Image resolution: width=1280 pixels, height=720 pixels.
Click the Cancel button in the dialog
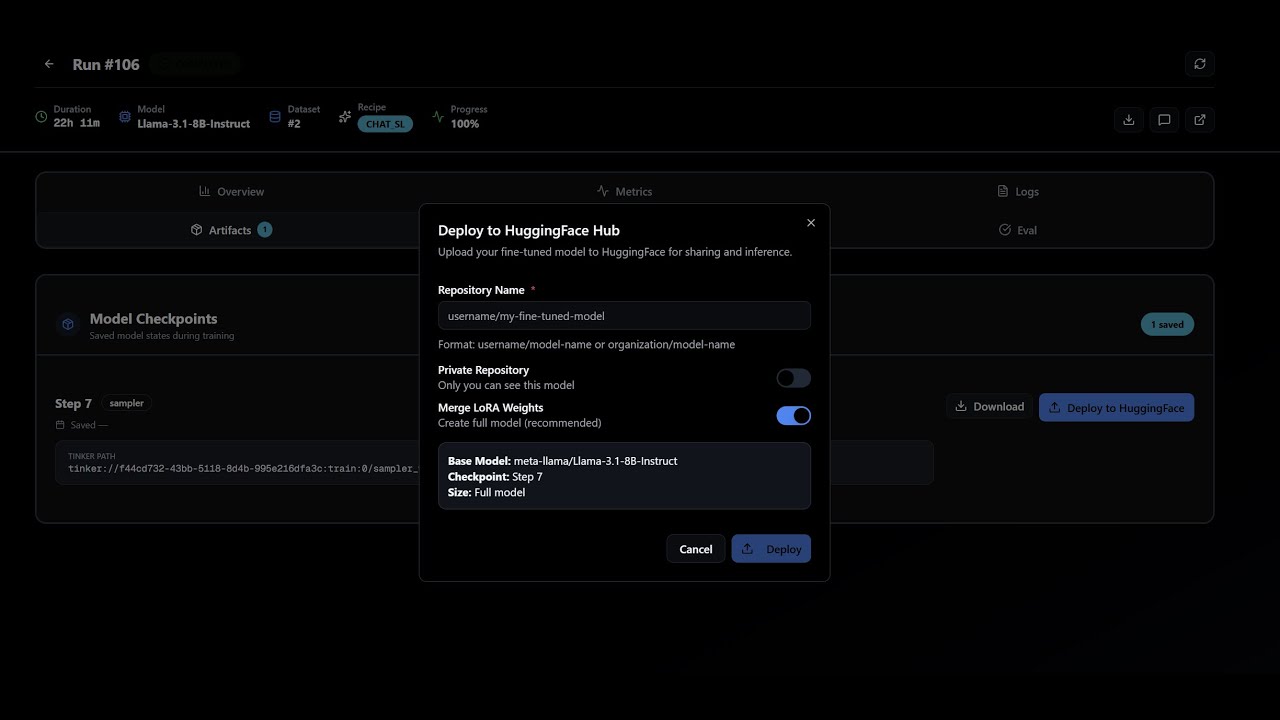click(x=696, y=549)
